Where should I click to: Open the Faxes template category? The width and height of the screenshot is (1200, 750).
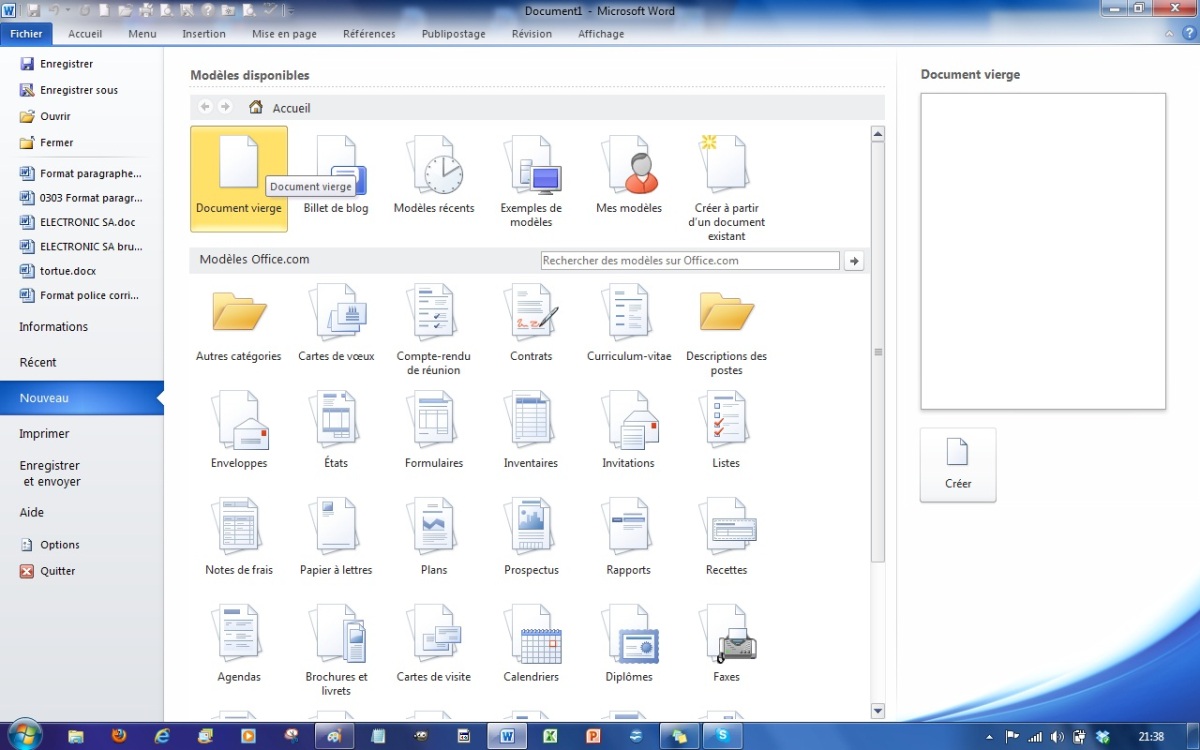(727, 645)
